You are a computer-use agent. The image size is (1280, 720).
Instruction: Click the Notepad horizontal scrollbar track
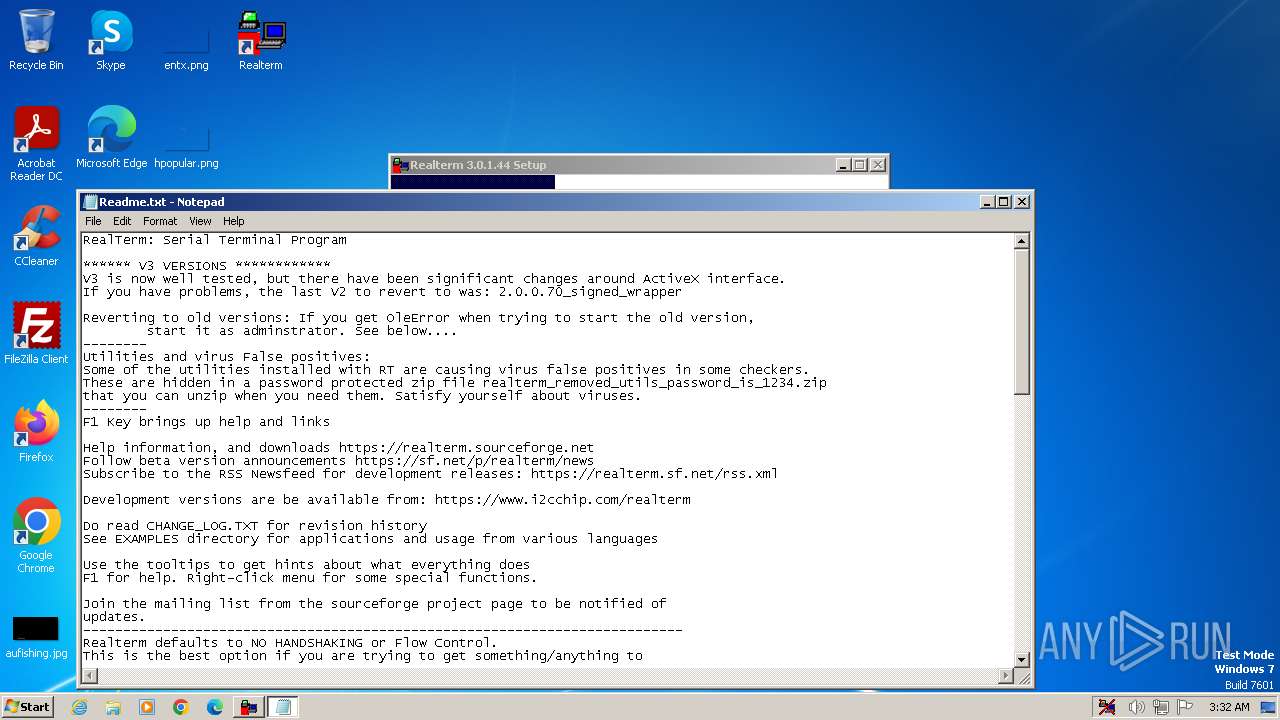(548, 676)
